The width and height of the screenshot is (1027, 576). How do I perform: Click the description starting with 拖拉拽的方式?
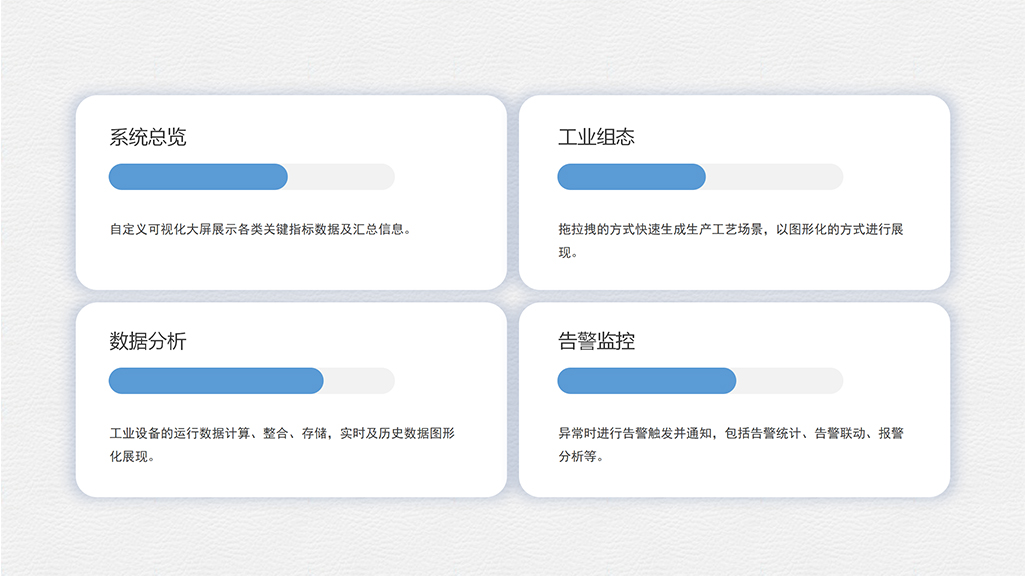731,240
